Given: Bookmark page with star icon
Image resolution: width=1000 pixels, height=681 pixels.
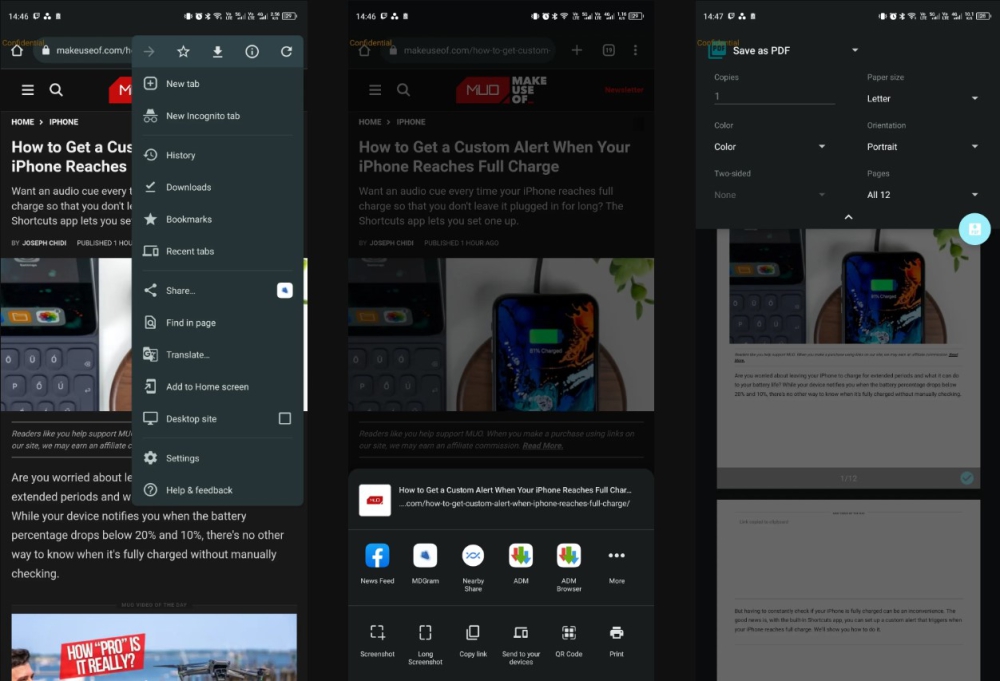Looking at the screenshot, I should coord(183,52).
